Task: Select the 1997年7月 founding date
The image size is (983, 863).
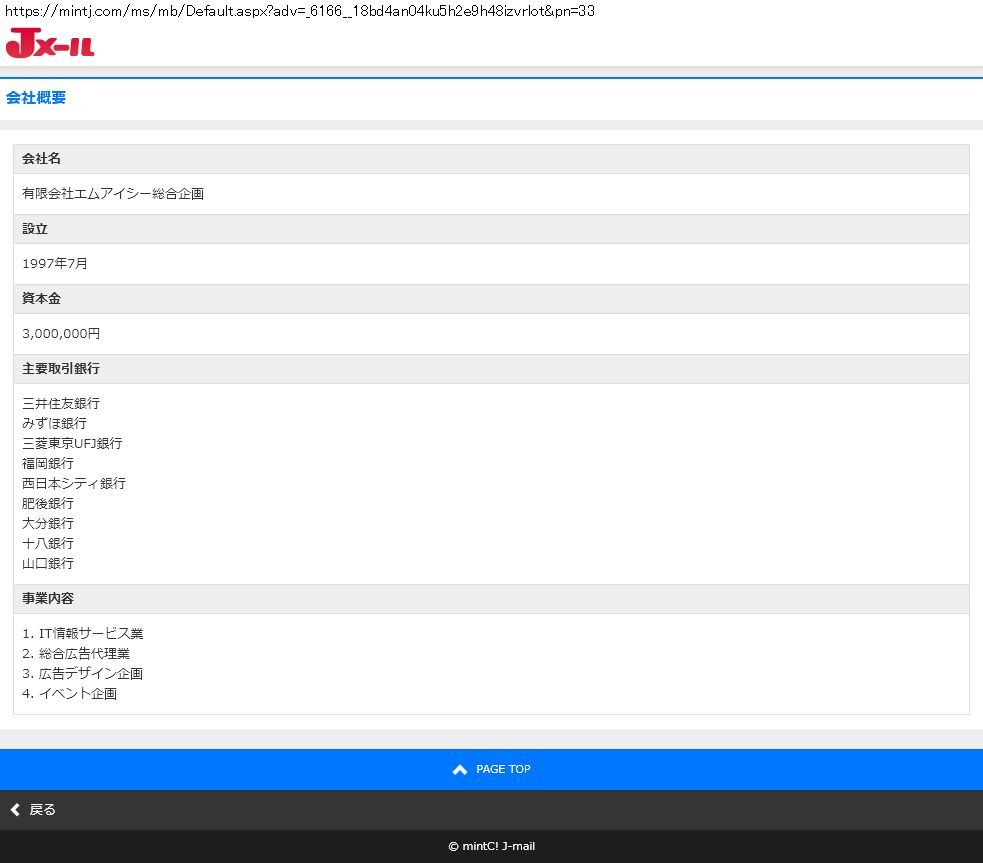Action: pos(55,264)
